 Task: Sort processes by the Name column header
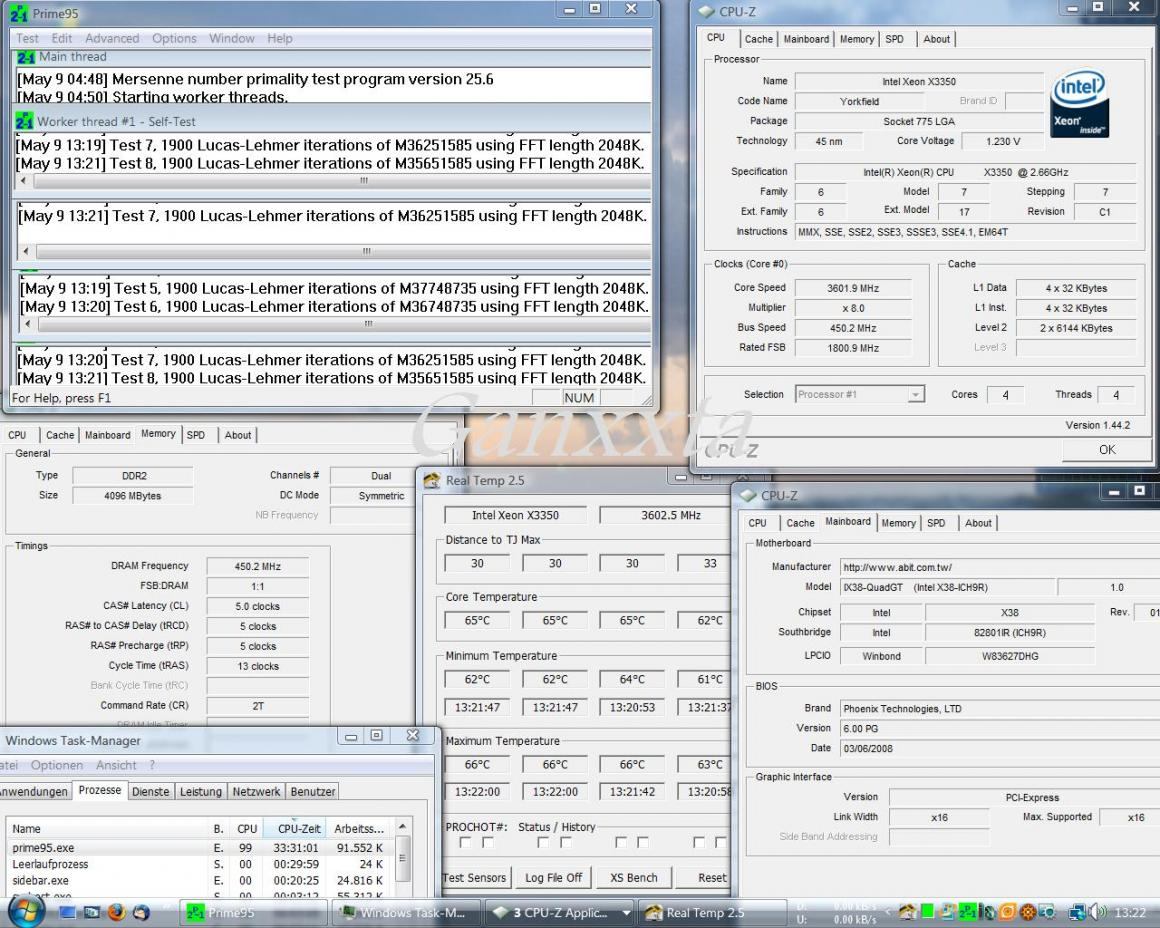tap(107, 829)
